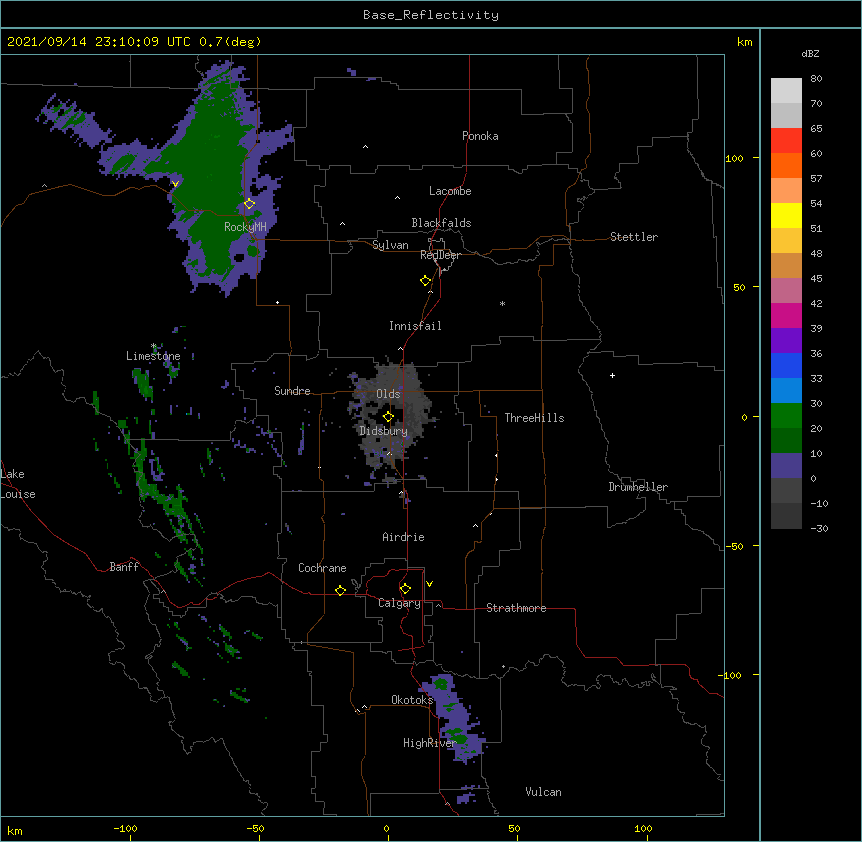Click the Lacombe city label

tap(450, 191)
